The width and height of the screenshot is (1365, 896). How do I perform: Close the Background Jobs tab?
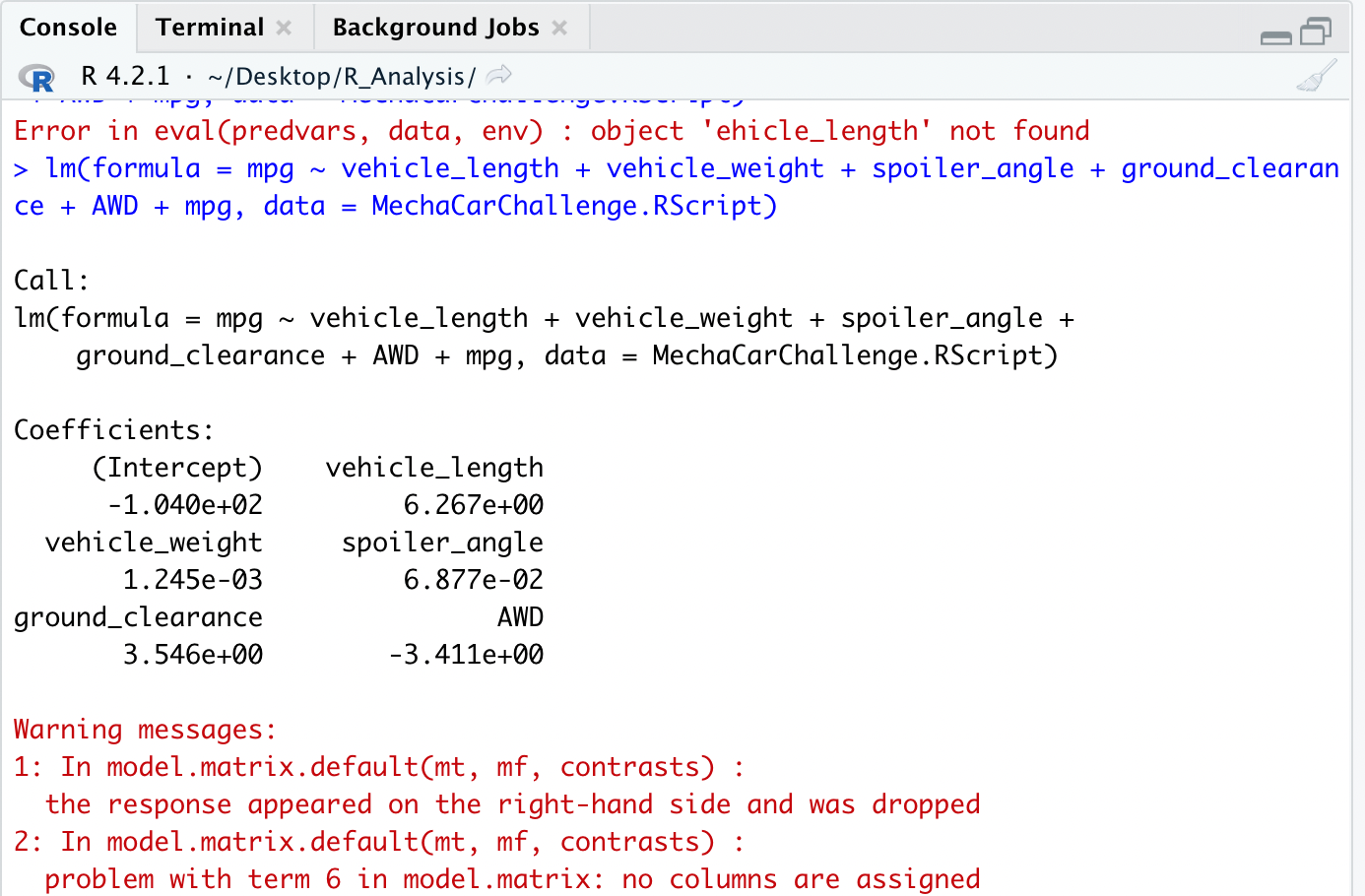pyautogui.click(x=559, y=28)
